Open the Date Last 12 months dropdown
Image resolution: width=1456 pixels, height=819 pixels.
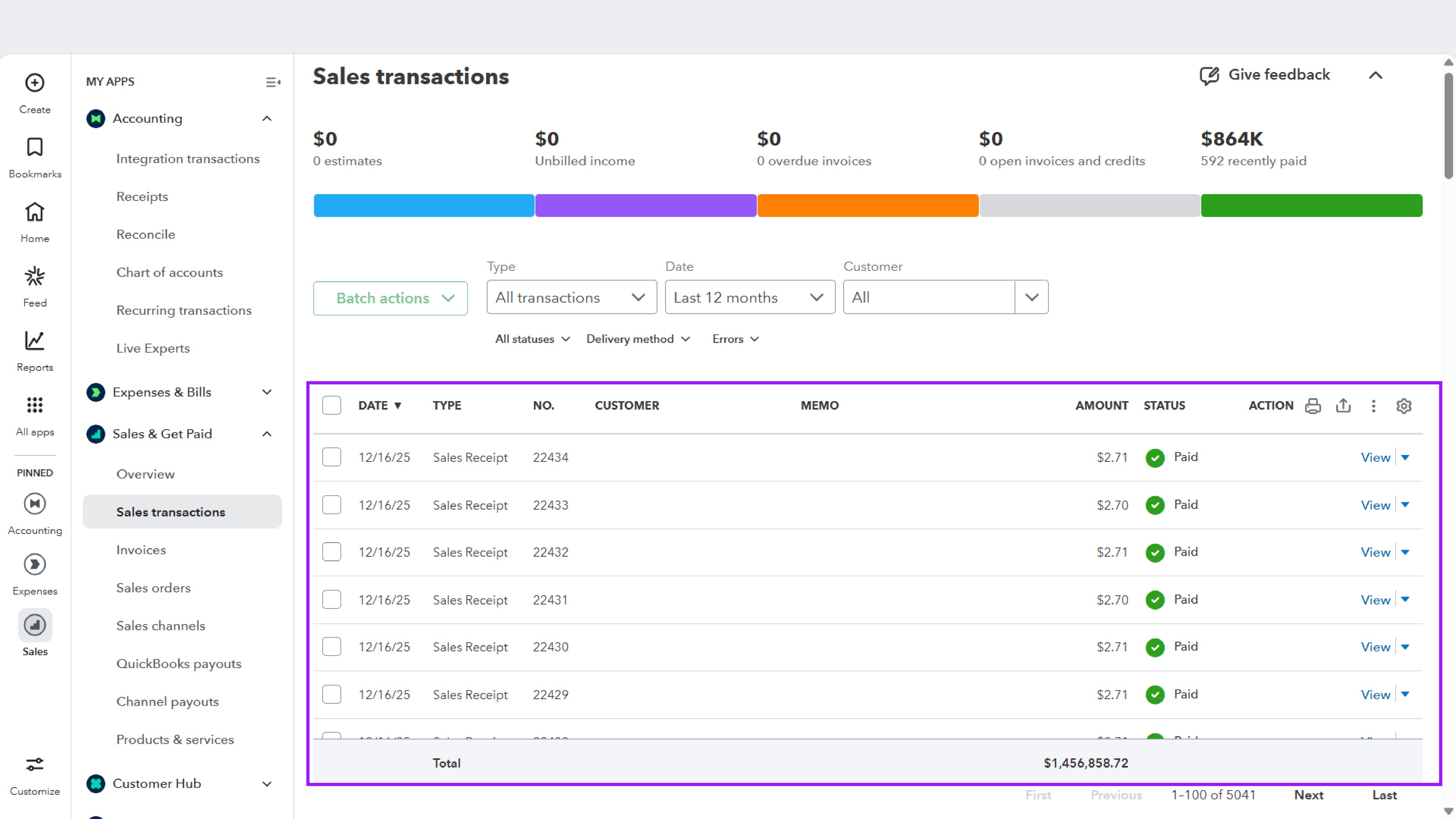[x=750, y=297]
